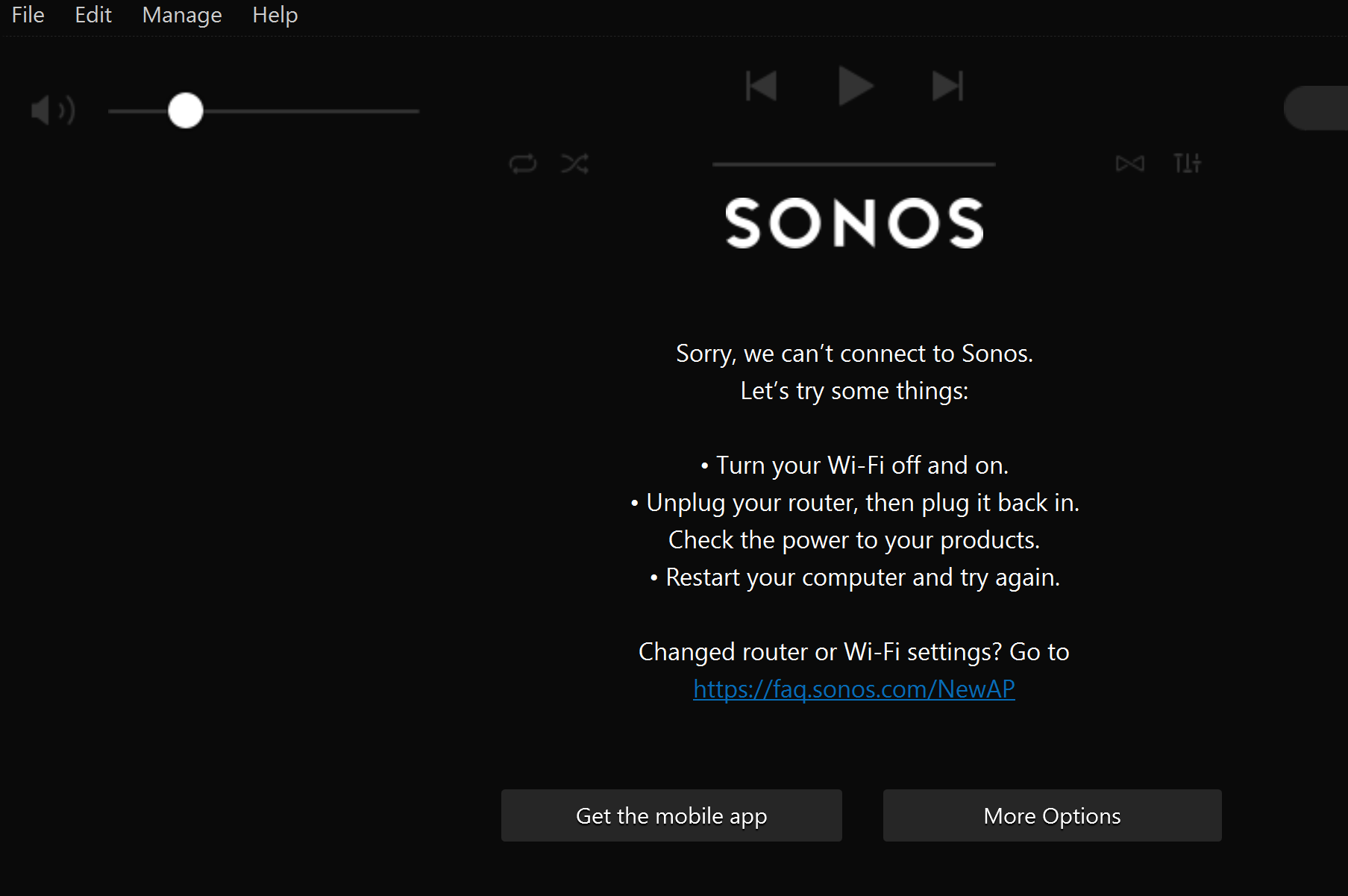The width and height of the screenshot is (1348, 896).
Task: Start playback with the Play button
Action: point(855,86)
